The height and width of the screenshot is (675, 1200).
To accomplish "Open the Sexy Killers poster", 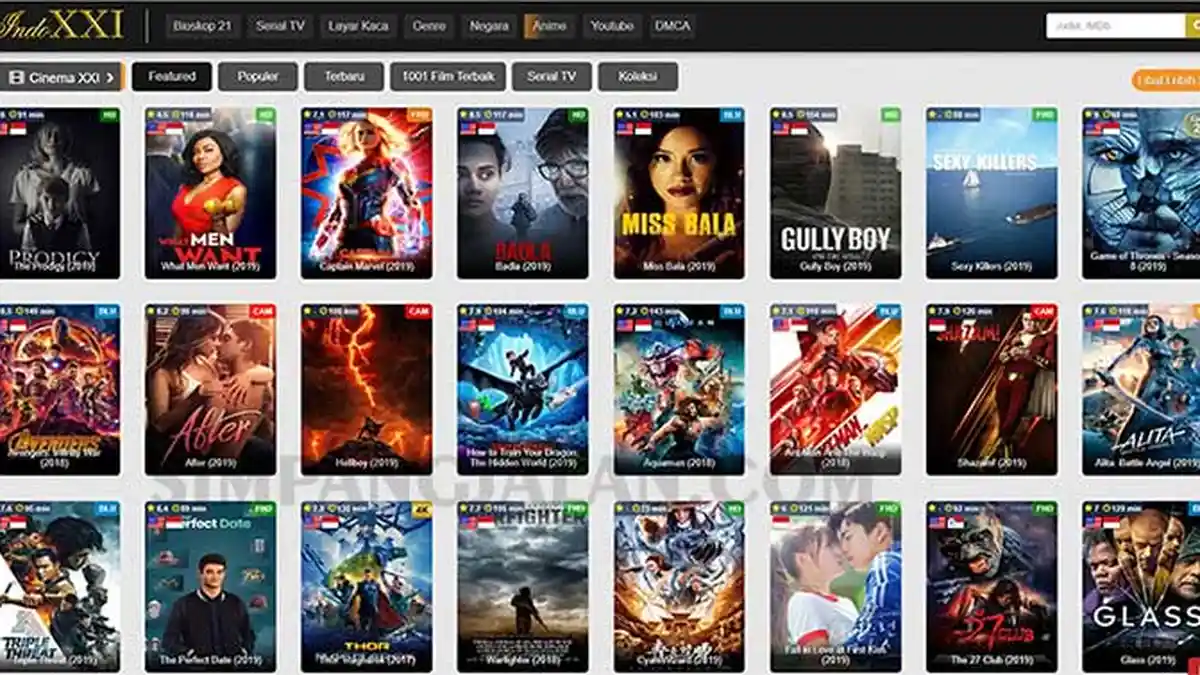I will [991, 193].
